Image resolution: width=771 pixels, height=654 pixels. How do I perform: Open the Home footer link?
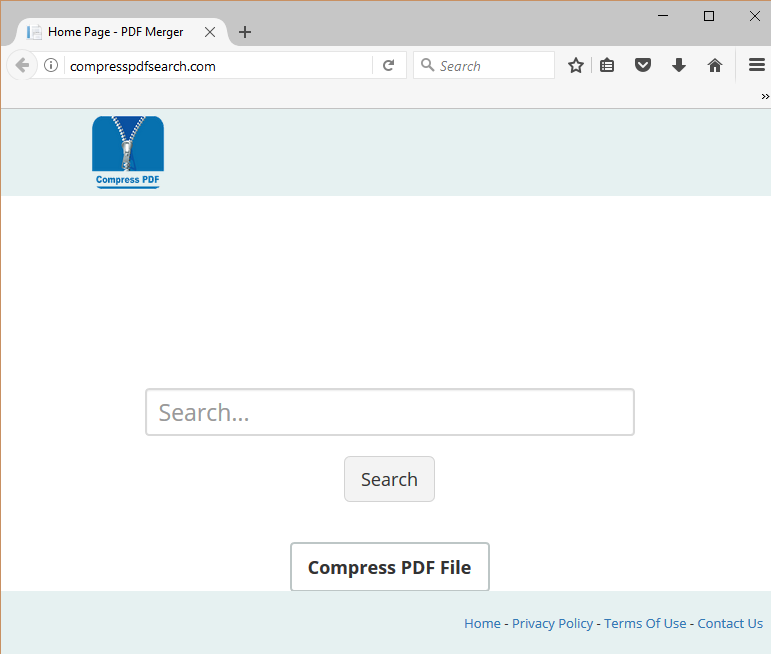(482, 624)
